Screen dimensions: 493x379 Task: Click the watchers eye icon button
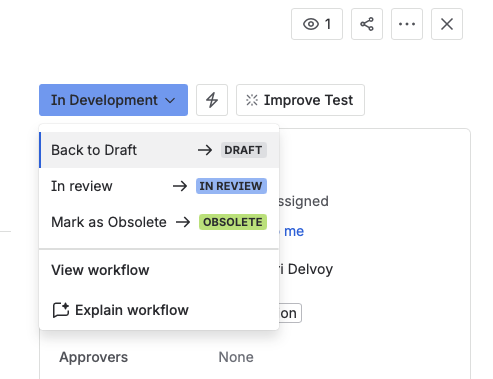(317, 24)
